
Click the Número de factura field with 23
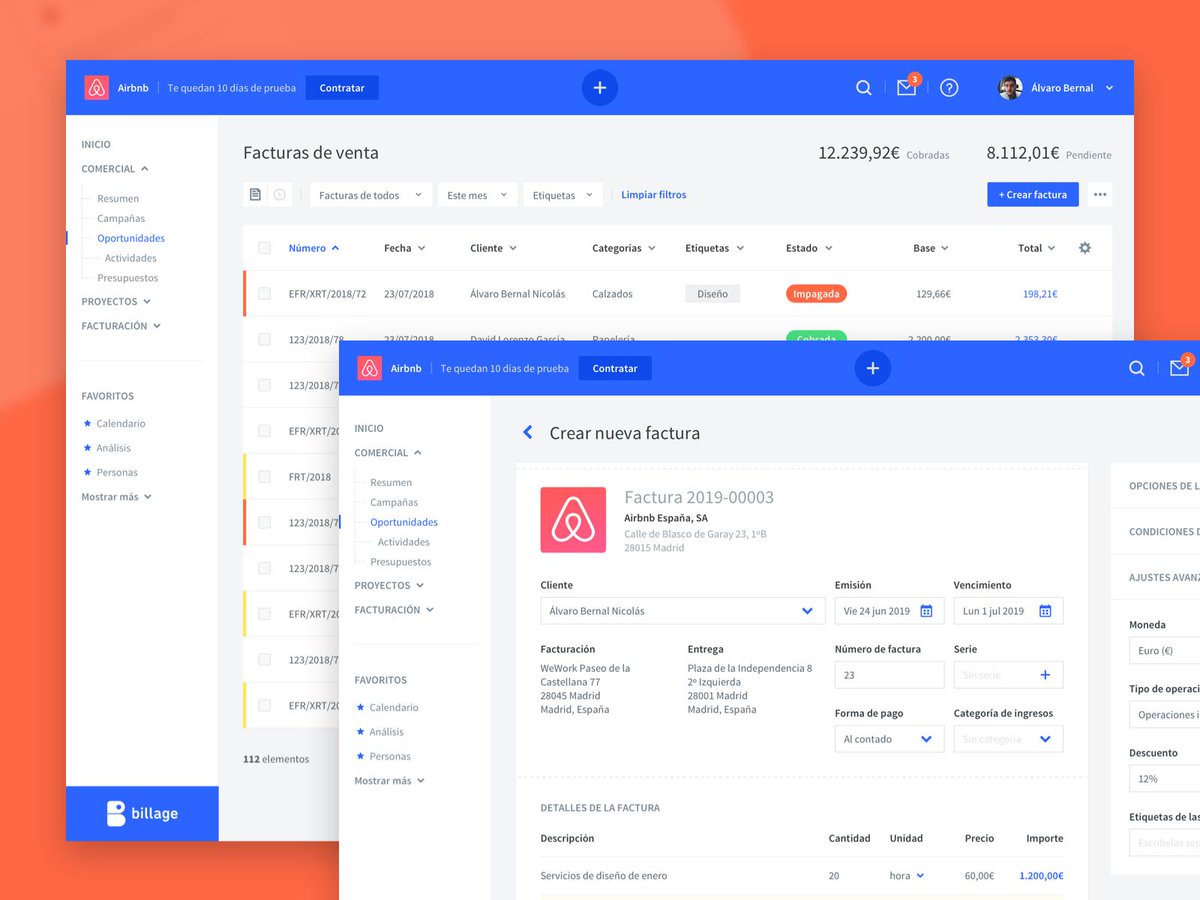click(889, 675)
